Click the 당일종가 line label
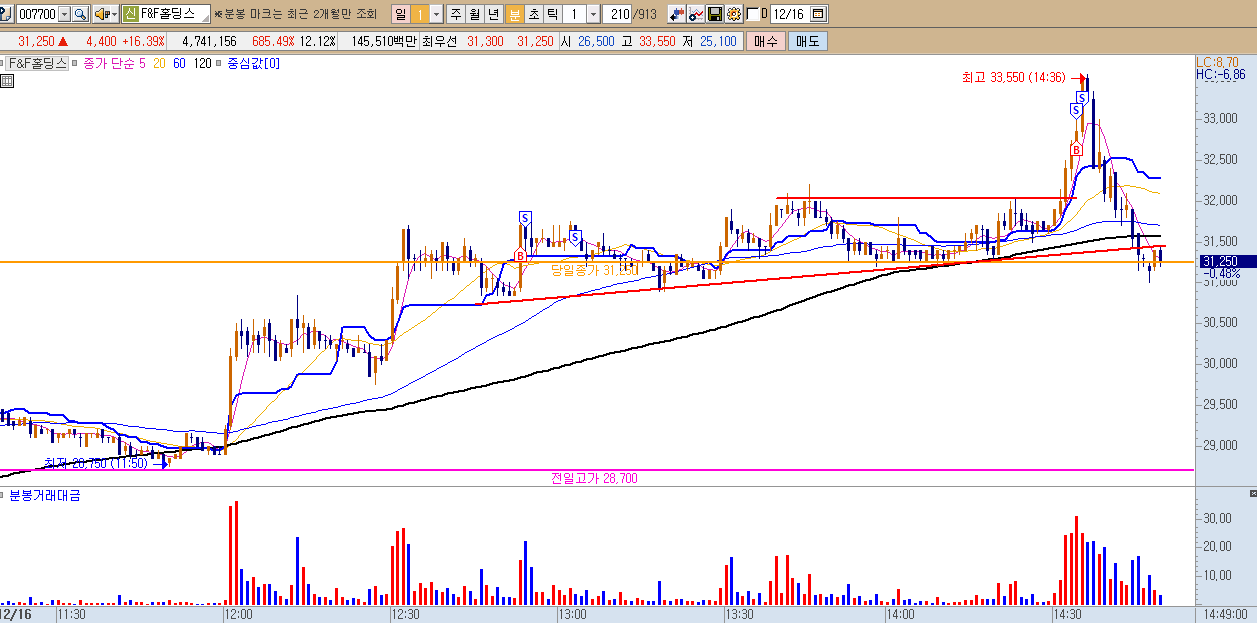The width and height of the screenshot is (1257, 623). click(x=594, y=269)
